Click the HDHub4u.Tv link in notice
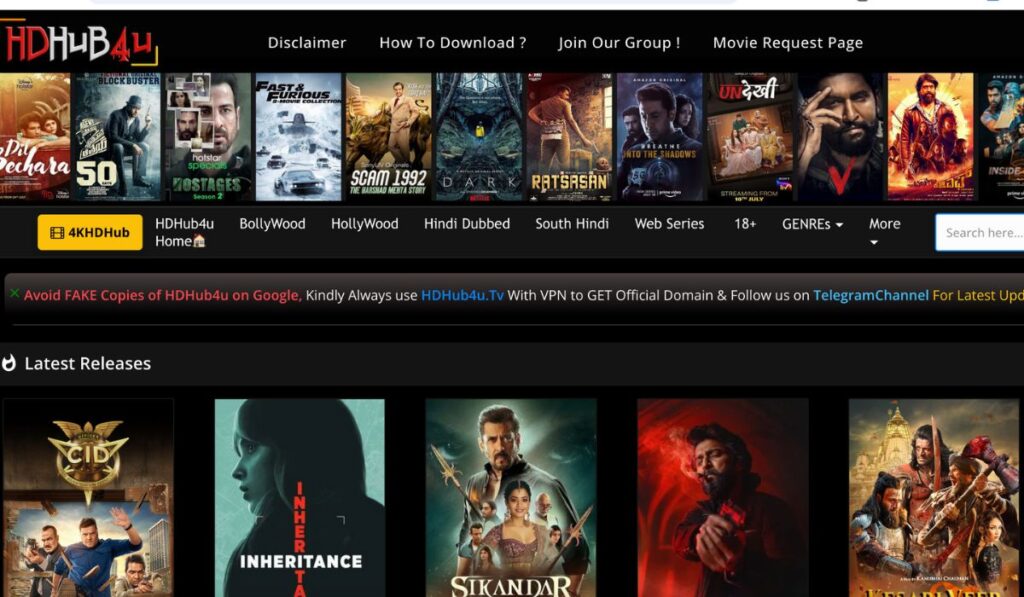Image resolution: width=1024 pixels, height=597 pixels. [x=462, y=295]
